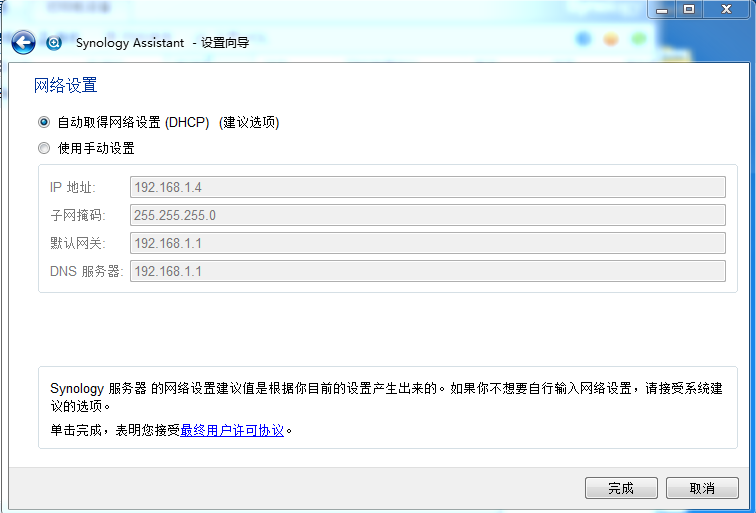Select automatic DHCP network setting option
This screenshot has width=756, height=513.
[44, 122]
